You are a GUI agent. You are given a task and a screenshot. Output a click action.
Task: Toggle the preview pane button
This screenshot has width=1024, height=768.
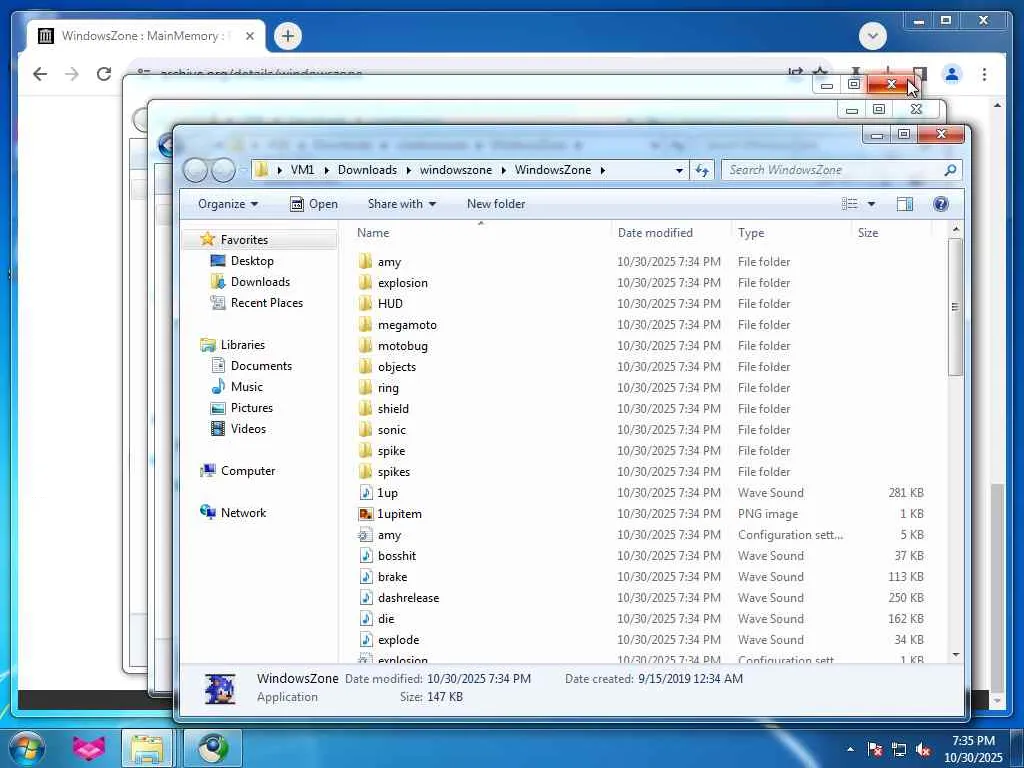coord(904,204)
